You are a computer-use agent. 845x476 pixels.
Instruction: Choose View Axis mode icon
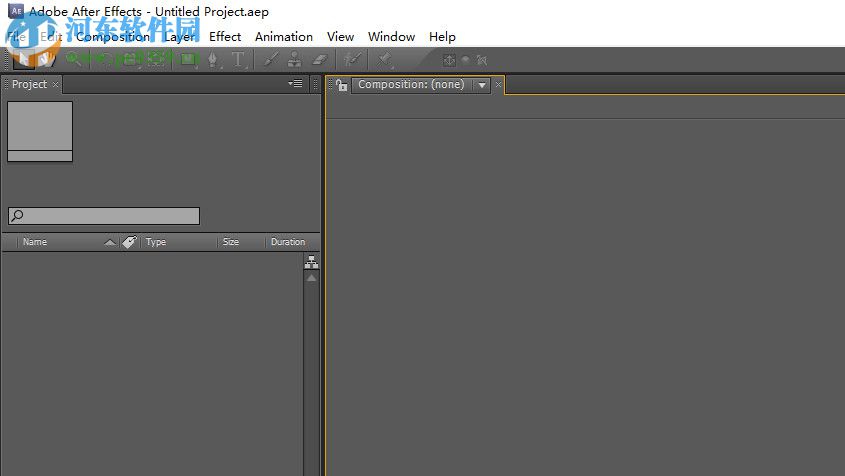tap(481, 60)
